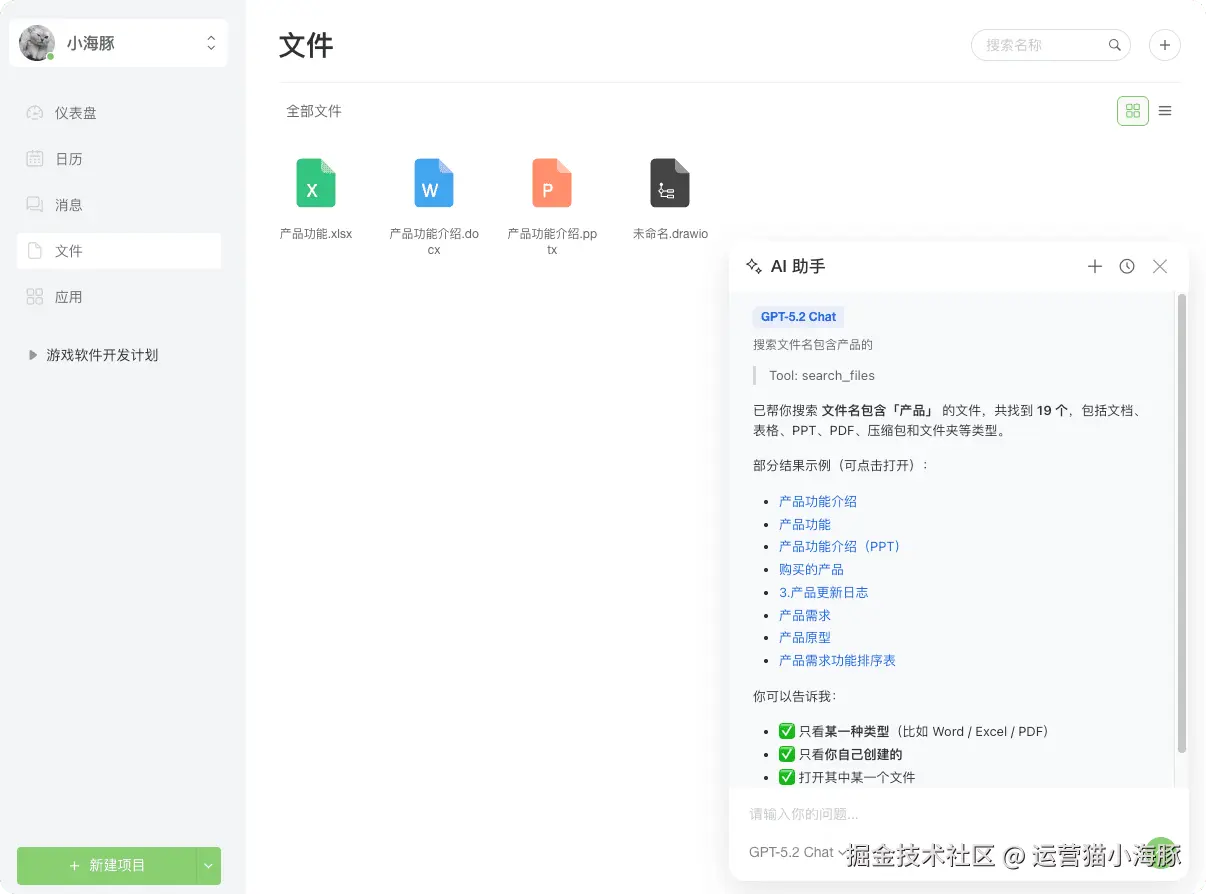Click the 文件 document icon in sidebar
This screenshot has height=894, width=1206.
coord(35,251)
